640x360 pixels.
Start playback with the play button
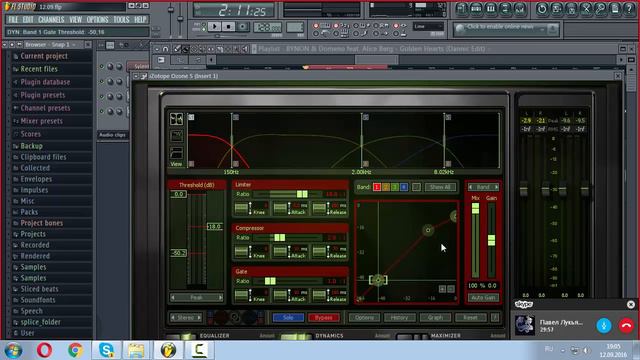(x=214, y=27)
